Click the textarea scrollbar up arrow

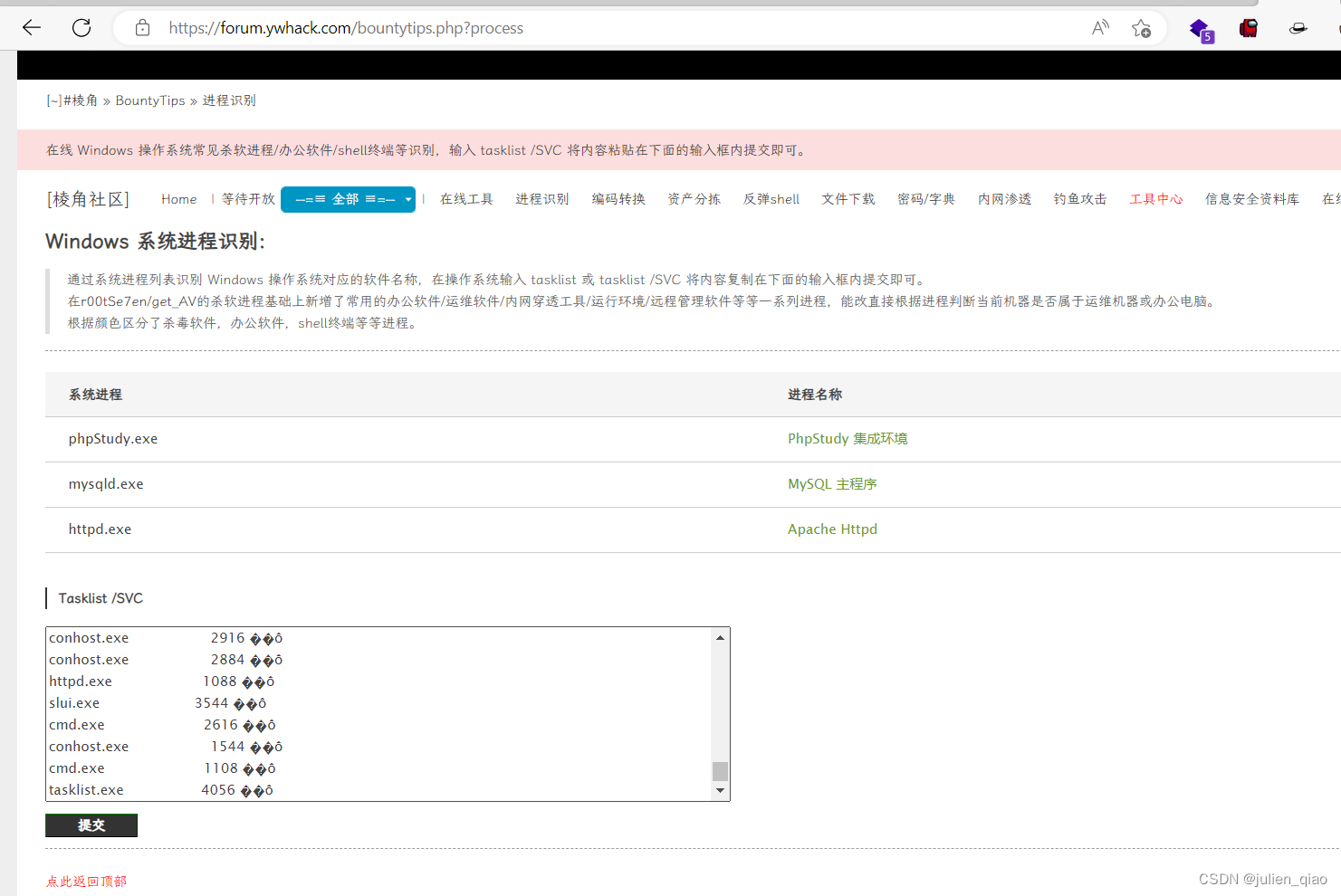coord(720,637)
